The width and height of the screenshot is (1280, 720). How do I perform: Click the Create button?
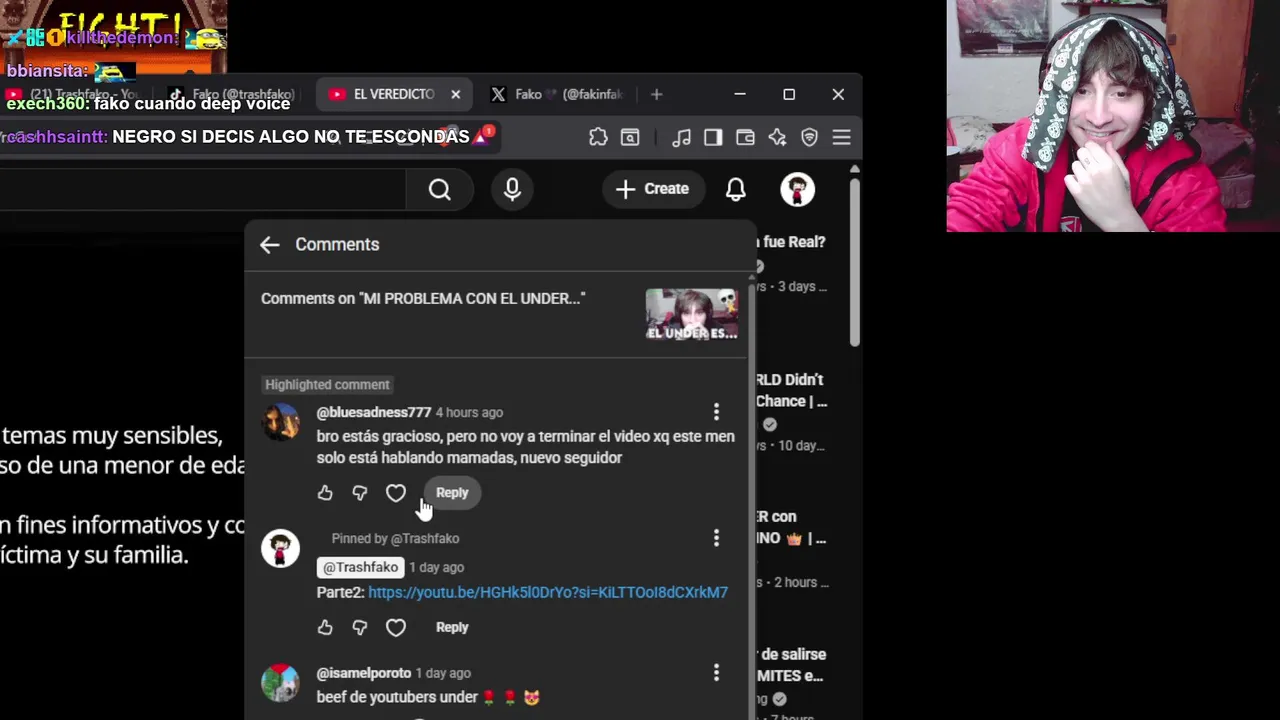pyautogui.click(x=652, y=189)
